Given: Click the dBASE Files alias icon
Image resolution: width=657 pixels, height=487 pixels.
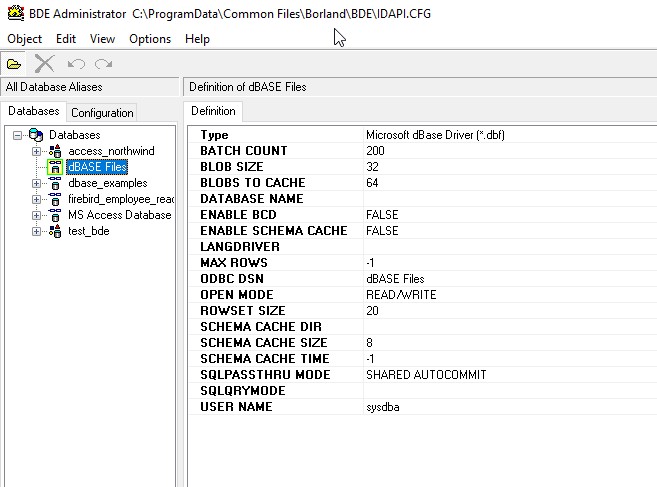Looking at the screenshot, I should click(x=54, y=167).
